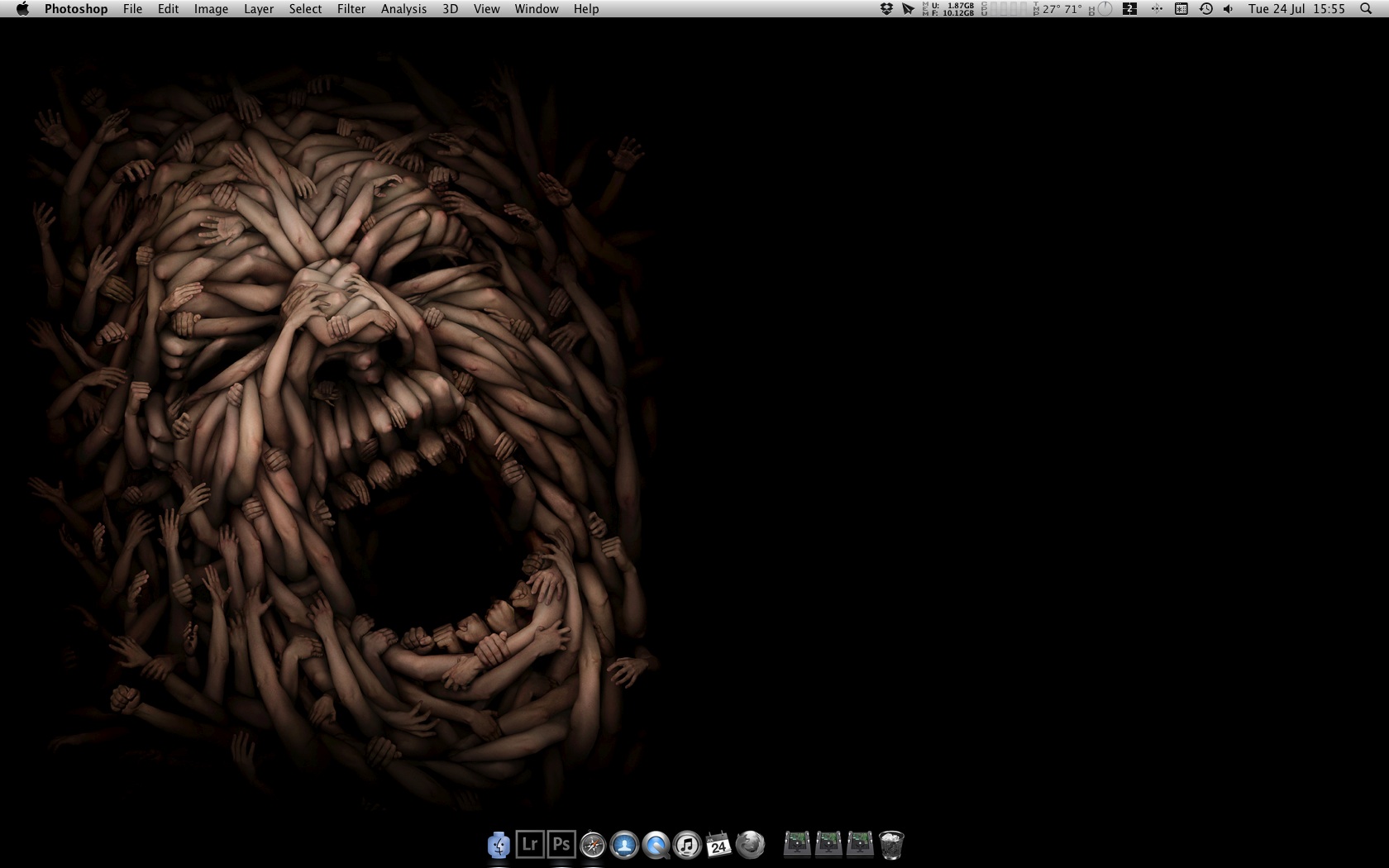Open the Window menu
1389x868 pixels.
(x=537, y=9)
